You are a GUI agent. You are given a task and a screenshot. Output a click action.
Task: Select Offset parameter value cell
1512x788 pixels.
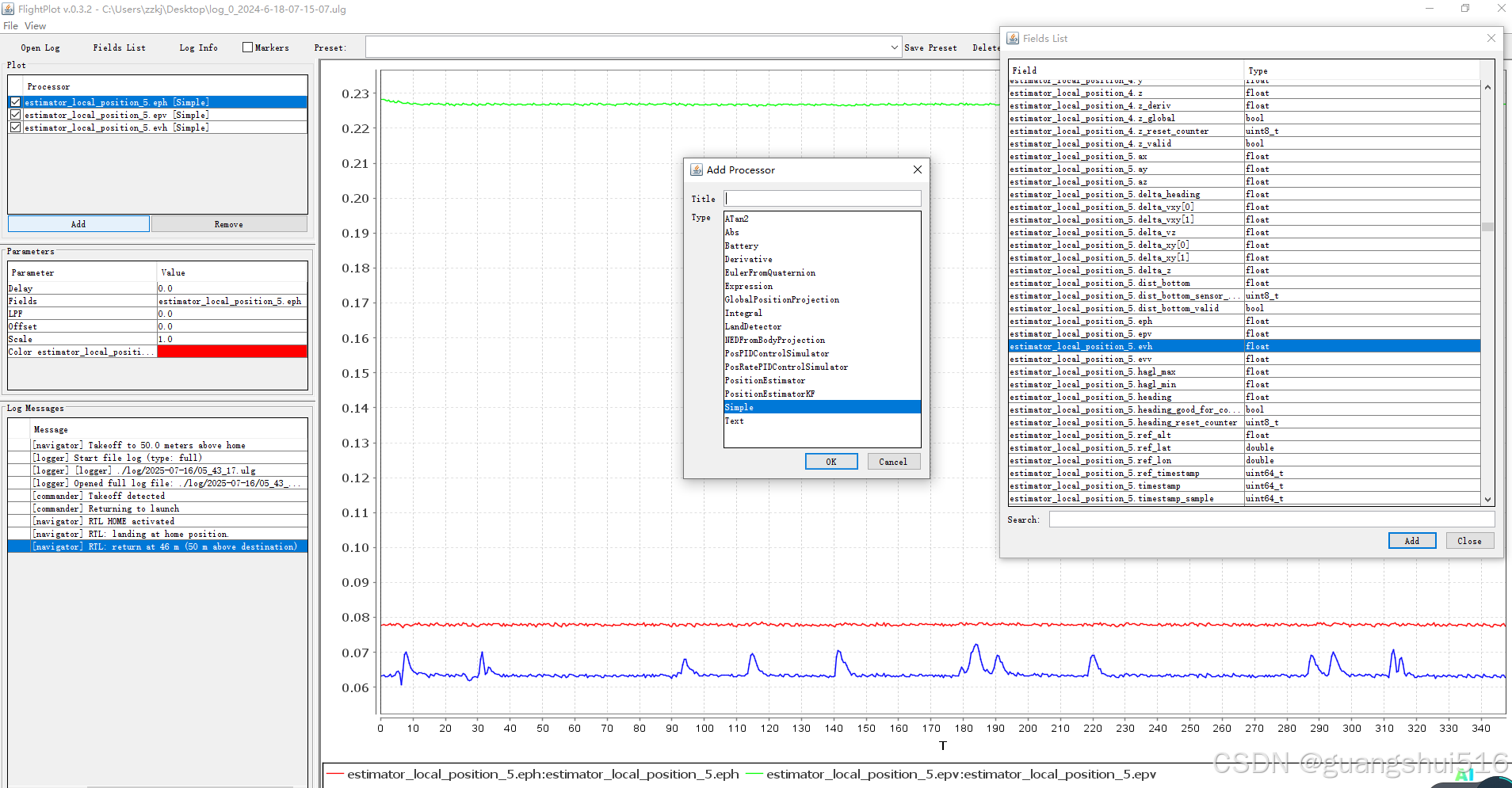click(232, 326)
